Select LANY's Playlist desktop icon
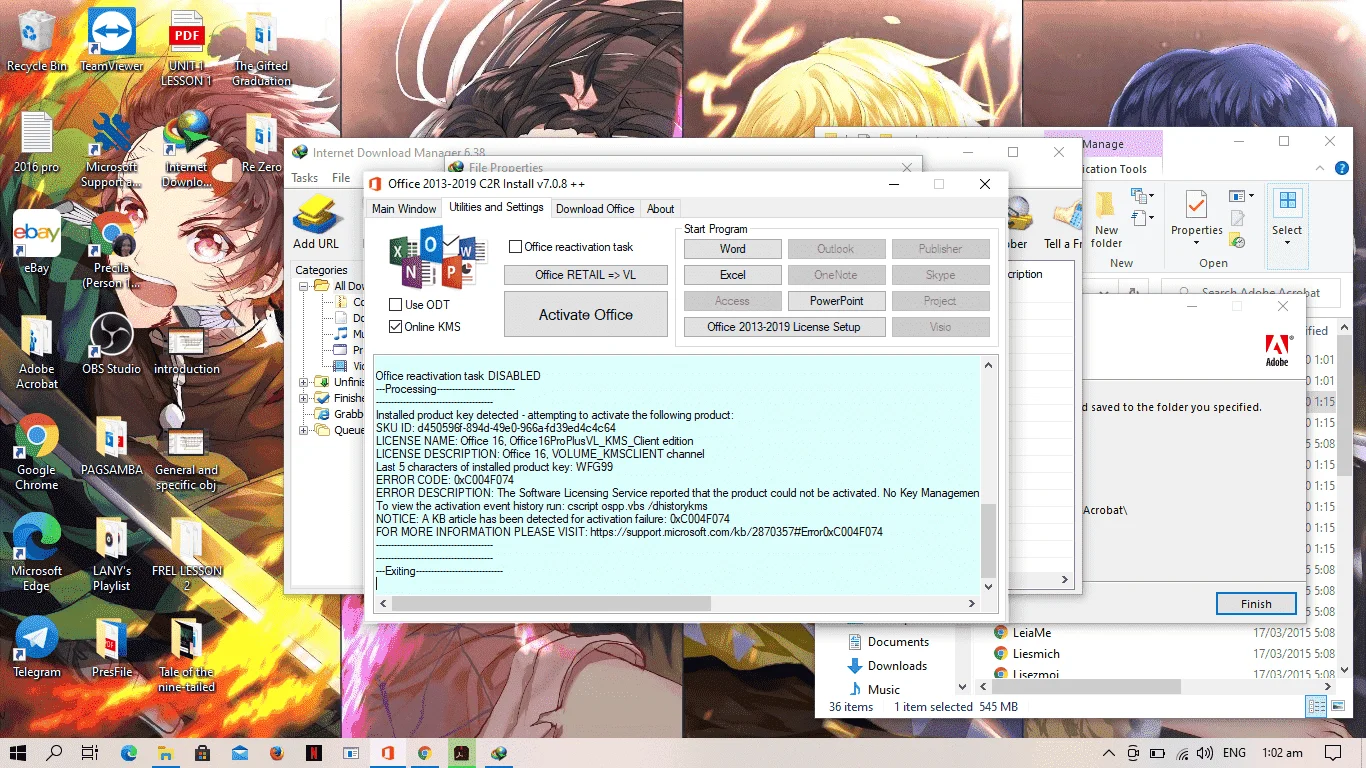 112,552
